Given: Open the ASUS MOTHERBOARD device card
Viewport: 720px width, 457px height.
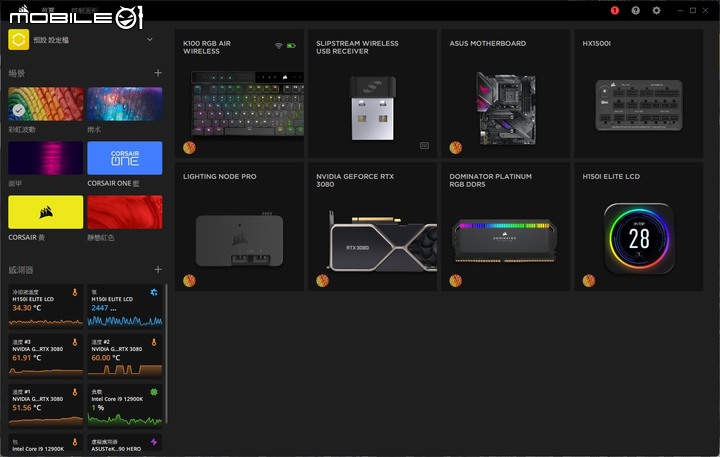Looking at the screenshot, I should click(x=506, y=94).
